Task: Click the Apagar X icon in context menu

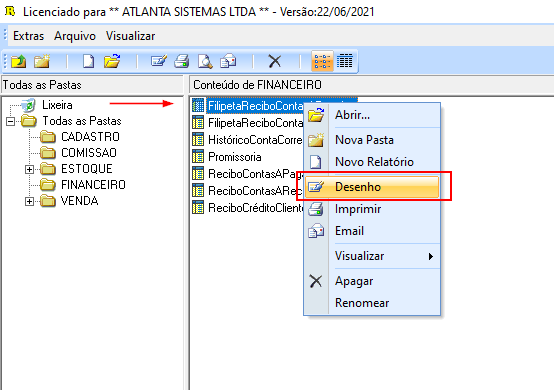Action: 316,281
